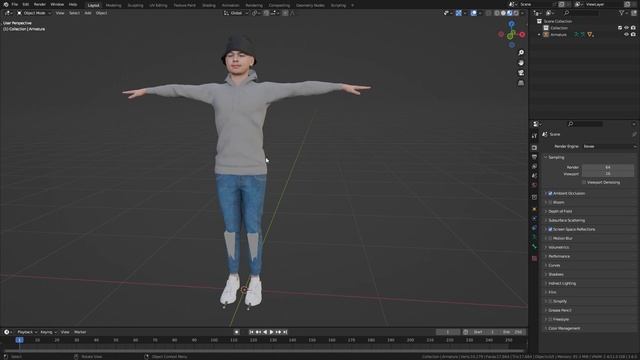Open the timeline Playback menu
The height and width of the screenshot is (360, 640).
click(27, 332)
